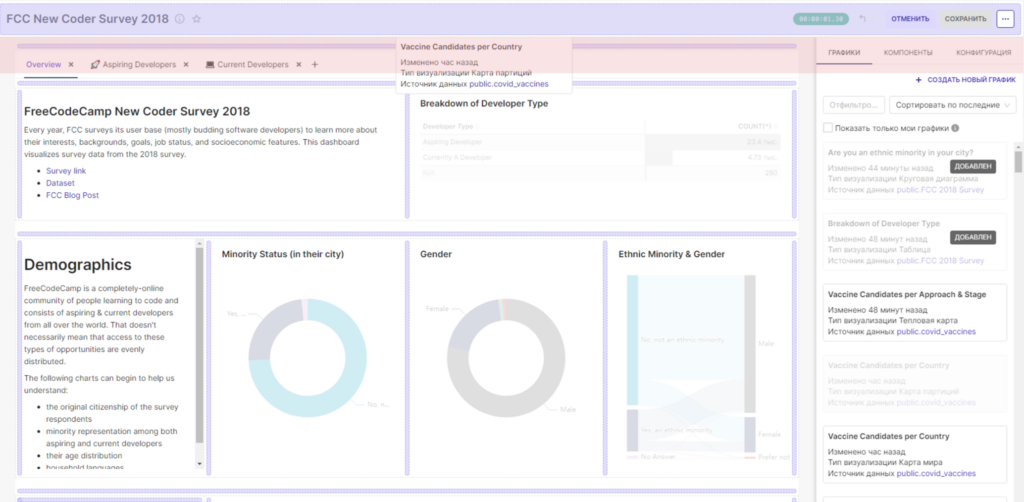Screen dimensions: 1024x502
Task: Favorite the dashboard with the star icon
Action: [197, 19]
